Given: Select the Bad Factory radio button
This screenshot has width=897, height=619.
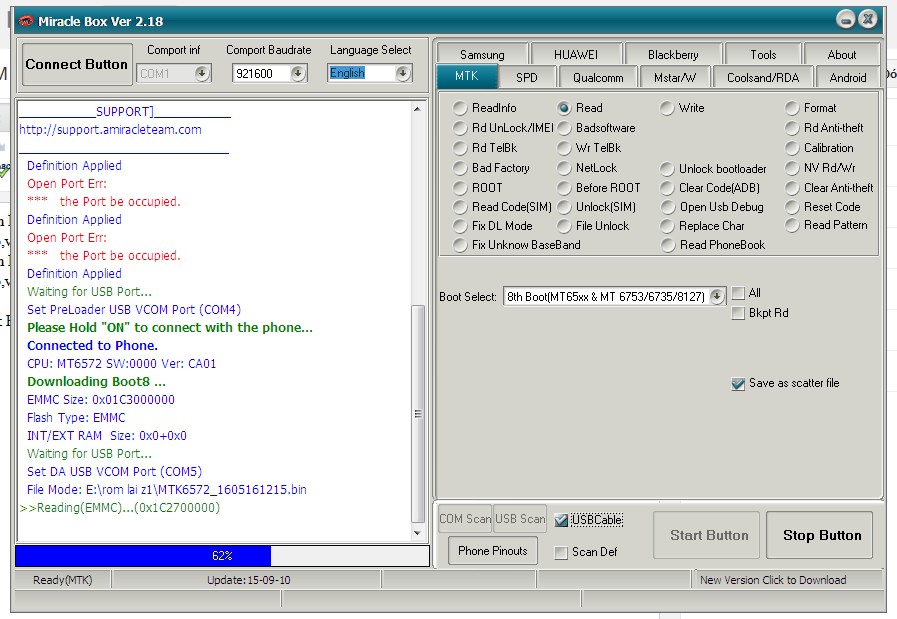Looking at the screenshot, I should tap(459, 168).
